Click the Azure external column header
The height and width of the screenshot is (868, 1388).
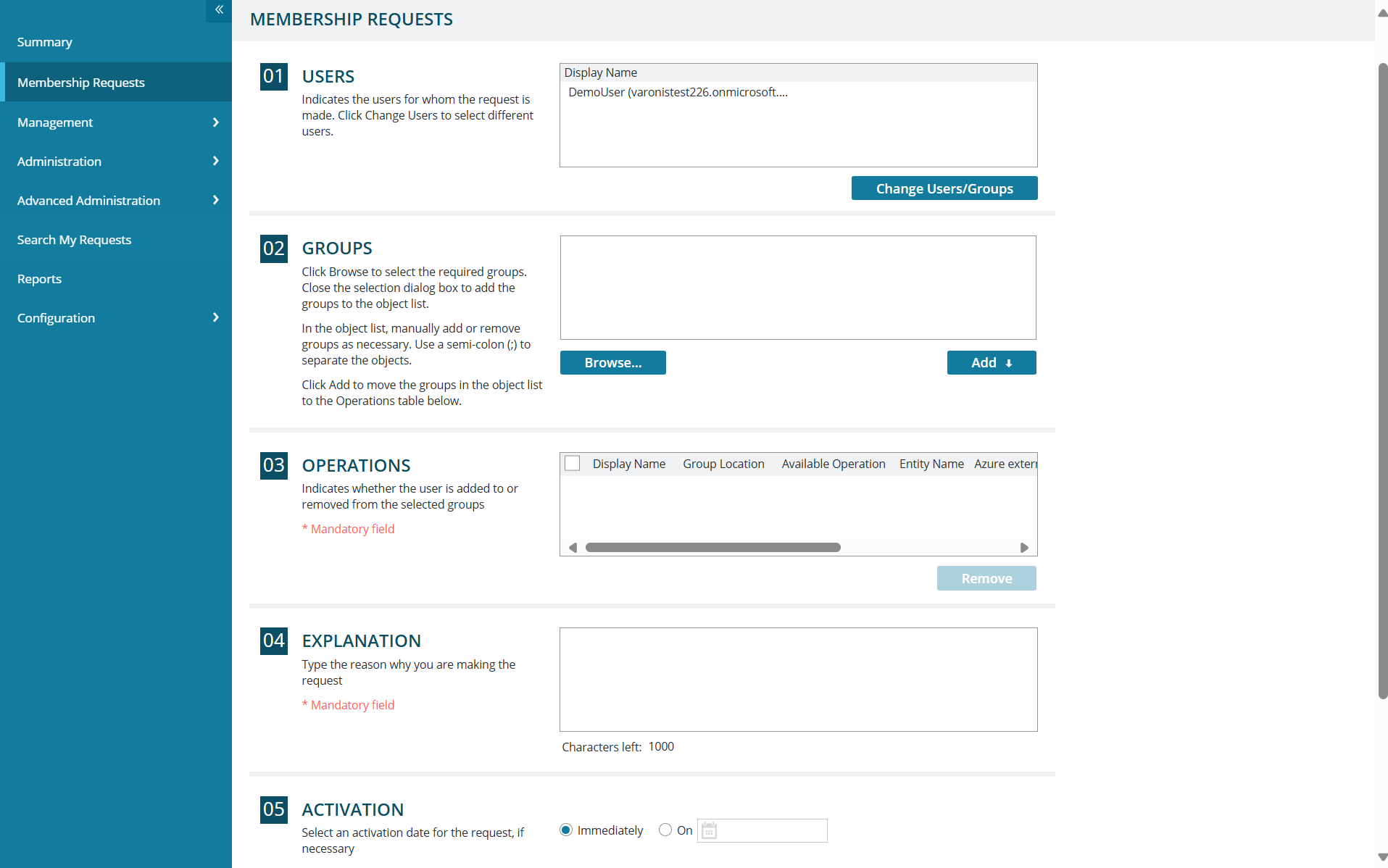click(1005, 464)
